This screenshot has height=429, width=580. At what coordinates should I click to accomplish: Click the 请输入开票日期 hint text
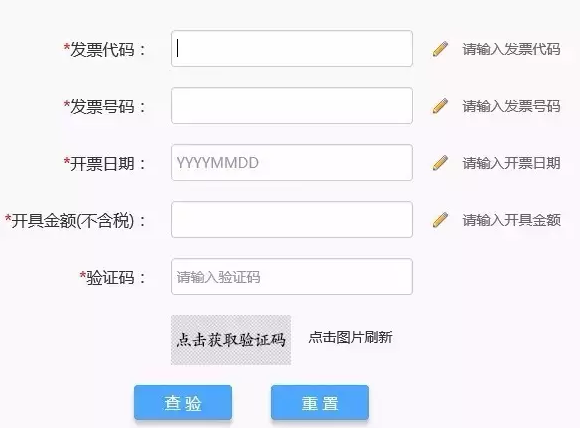pos(511,163)
